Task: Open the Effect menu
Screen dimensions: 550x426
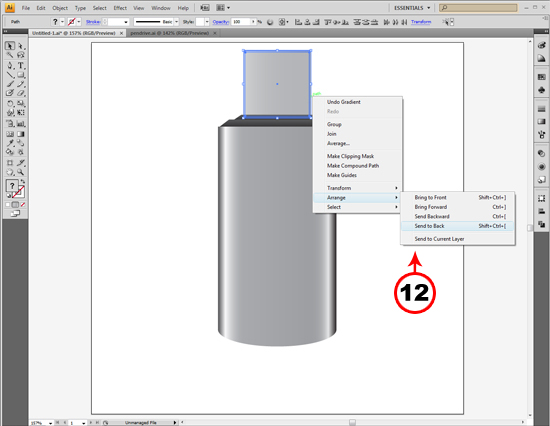Action: 120,8
